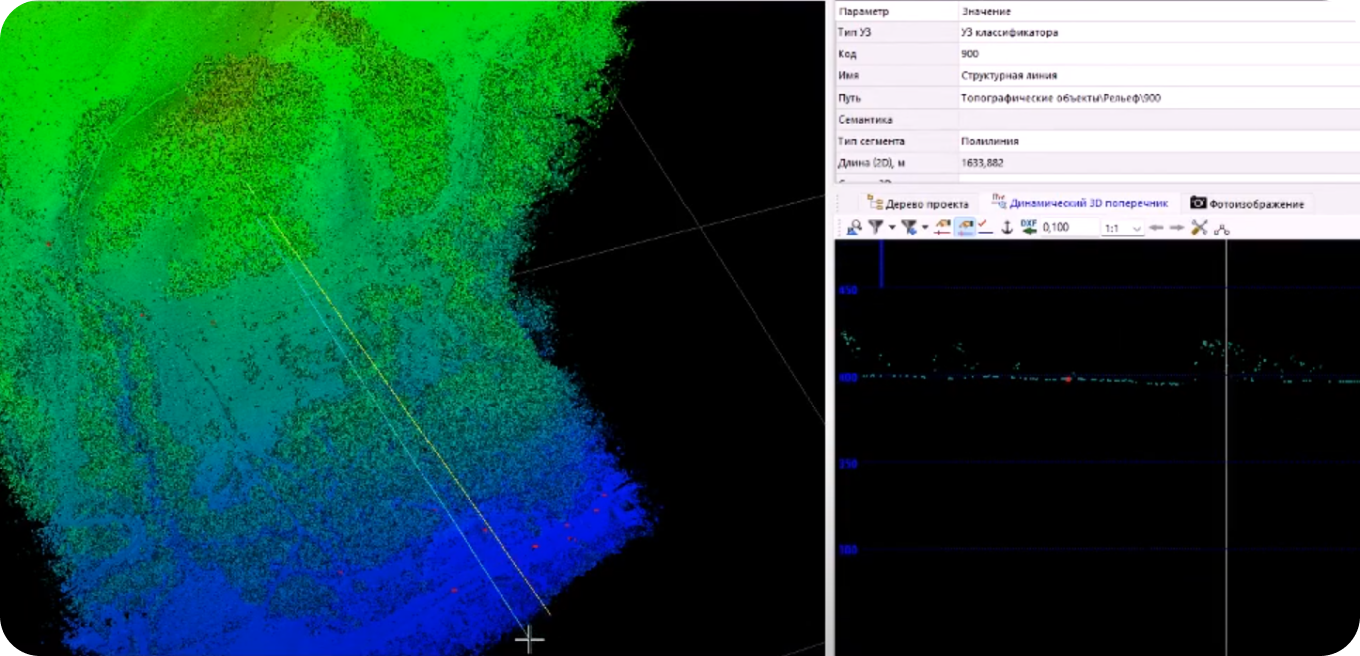The height and width of the screenshot is (656, 1360).
Task: Click the tree icon on Дерево проекта tab
Action: (x=875, y=203)
